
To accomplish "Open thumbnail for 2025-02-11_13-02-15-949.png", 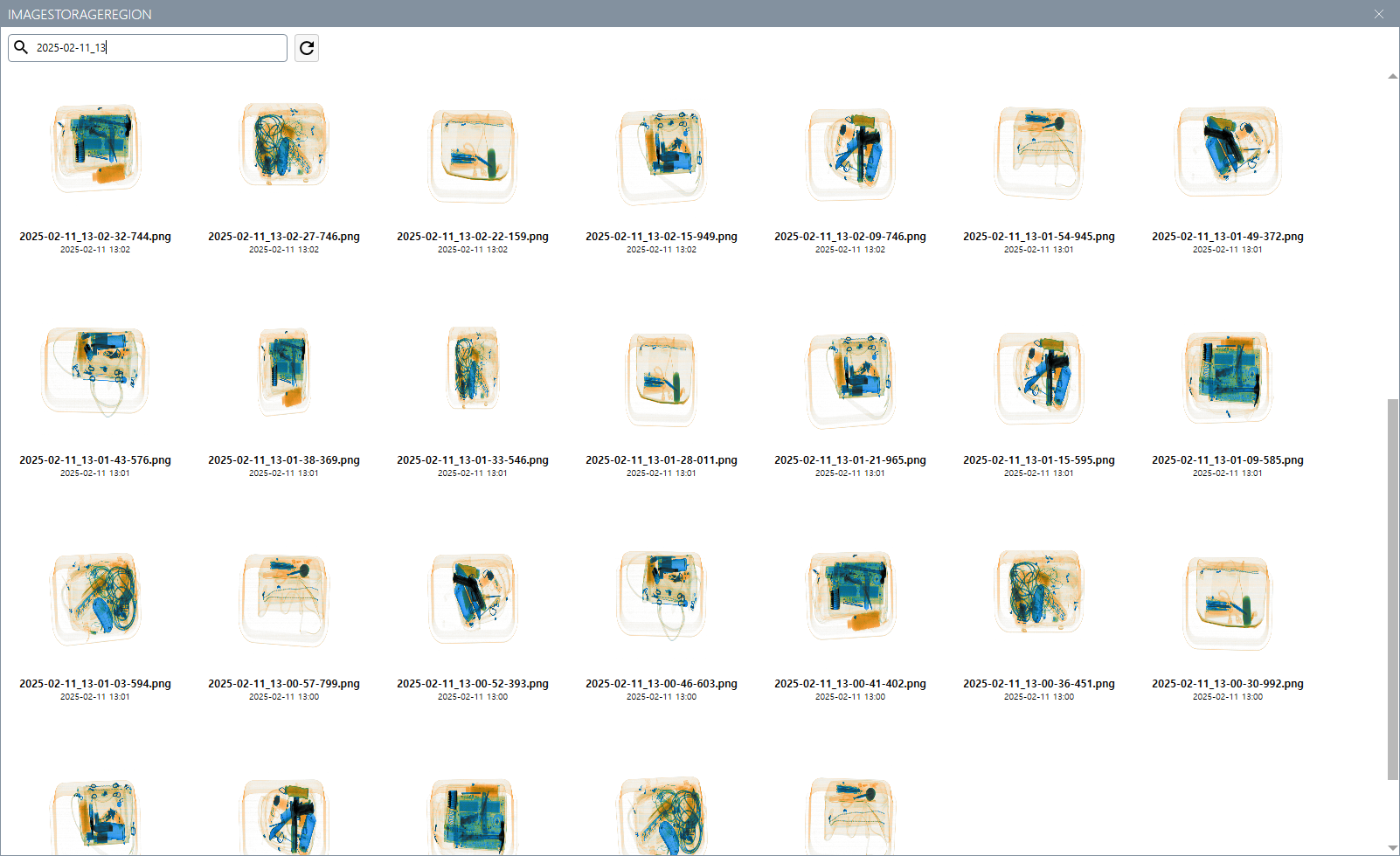I will pyautogui.click(x=662, y=156).
